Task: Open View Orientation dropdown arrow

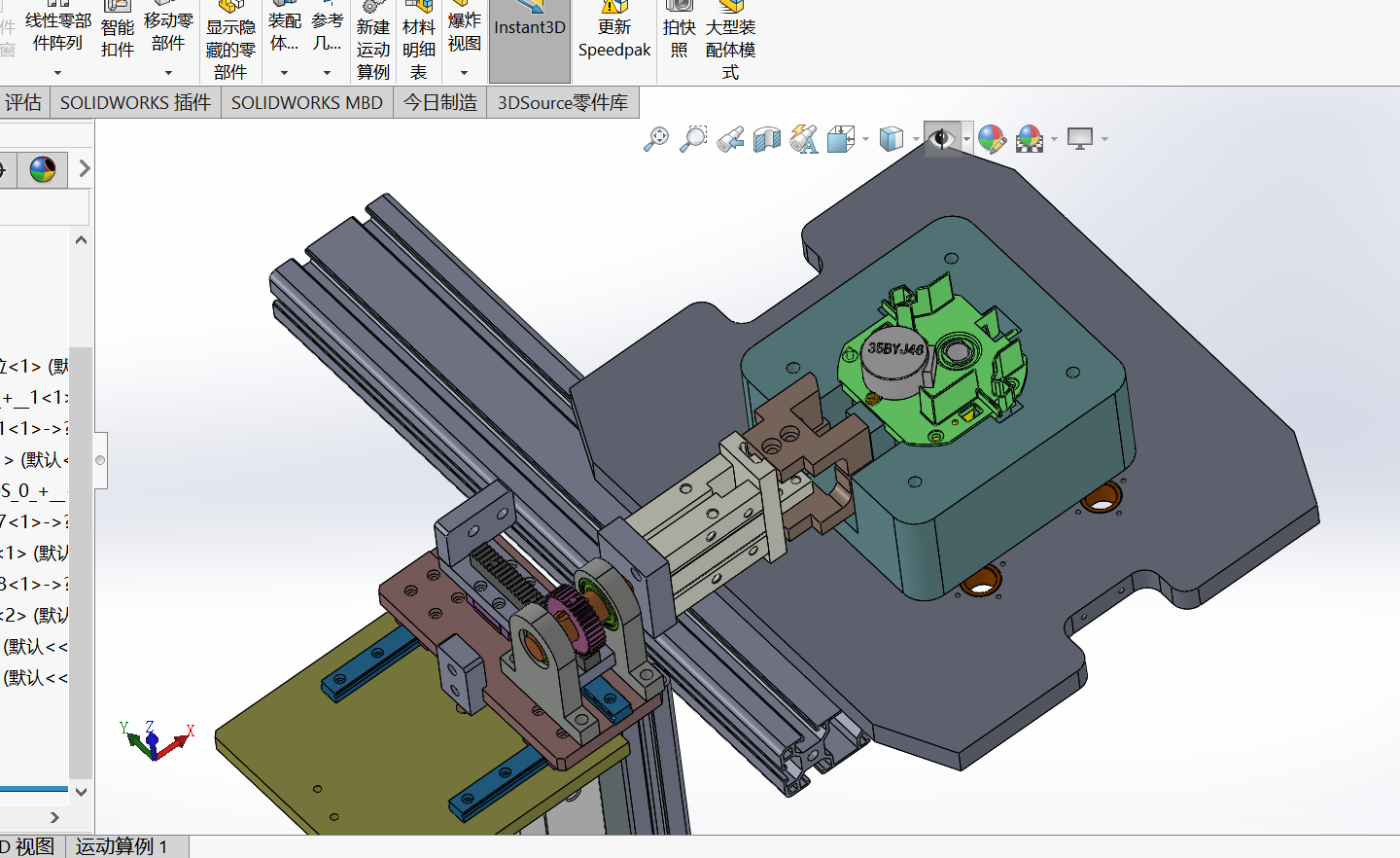Action: coord(865,140)
